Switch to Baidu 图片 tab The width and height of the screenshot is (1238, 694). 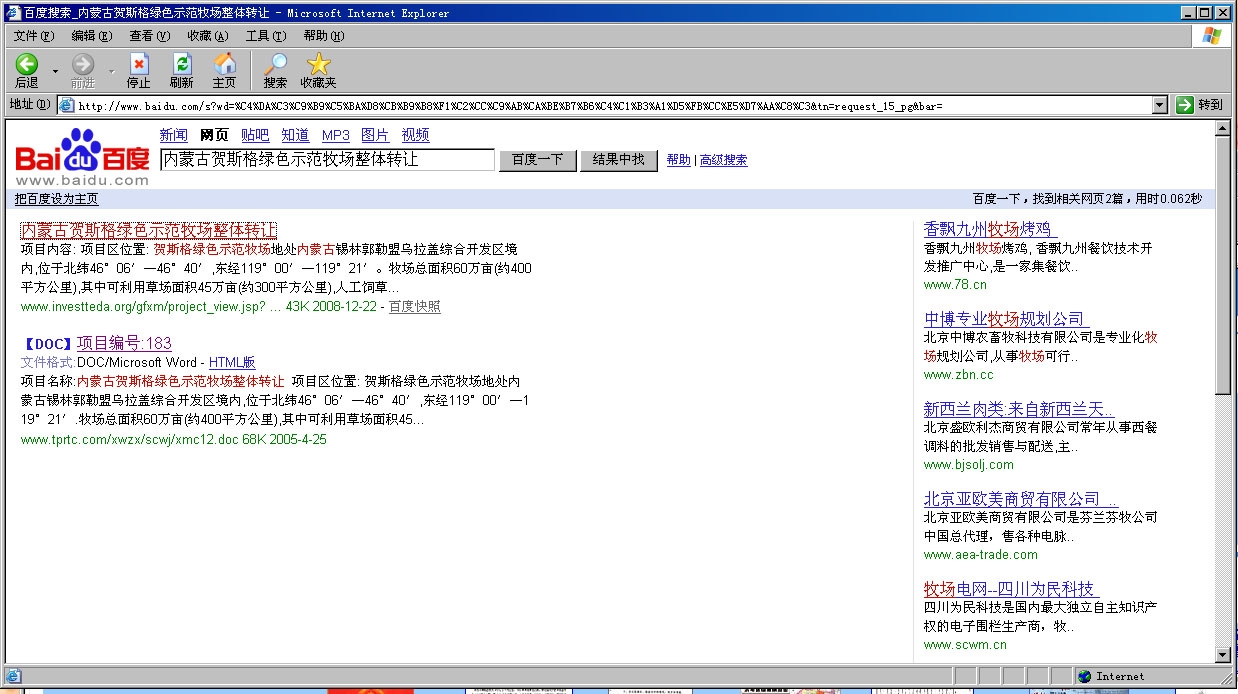point(375,135)
